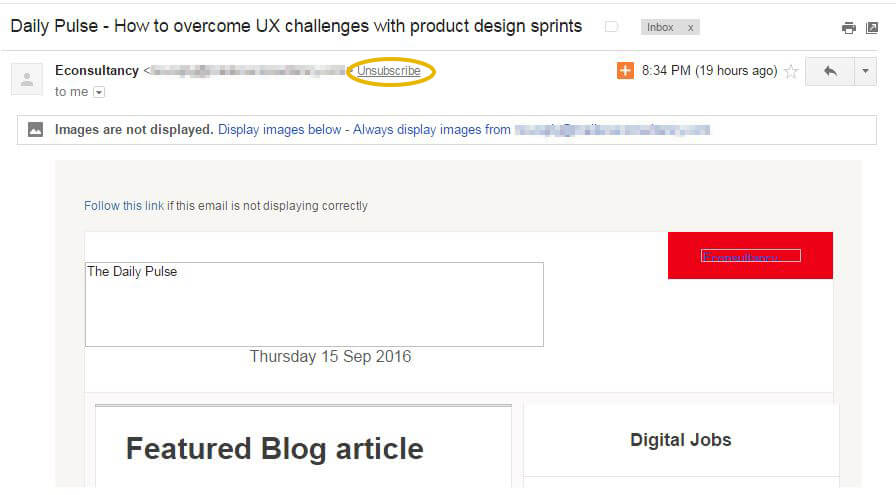Screen dimensions: 896x495
Task: Open email in new window icon
Action: pos(872,27)
